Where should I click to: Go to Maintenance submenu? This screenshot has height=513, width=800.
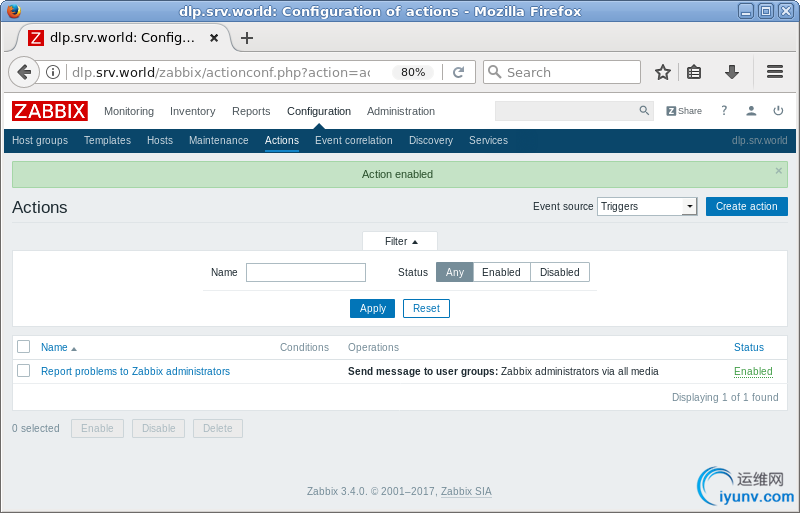point(218,140)
